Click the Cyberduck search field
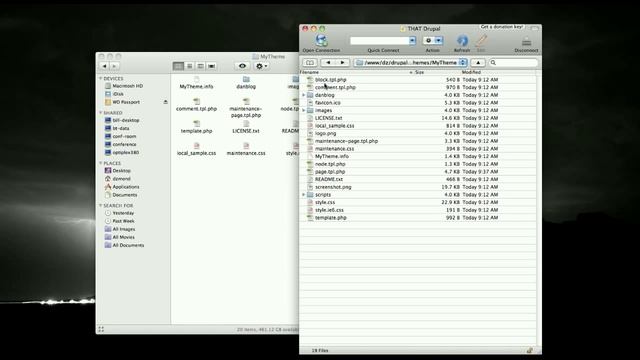The image size is (640, 360). [x=513, y=62]
